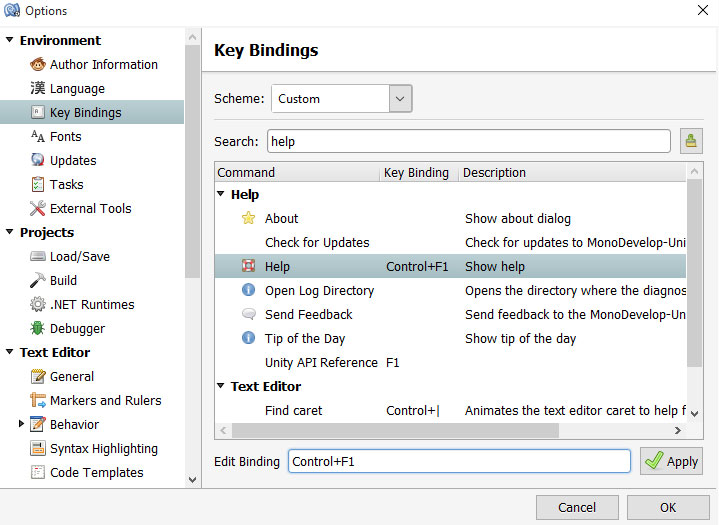Click the Key Bindings sidebar icon
This screenshot has height=525, width=719.
click(38, 112)
